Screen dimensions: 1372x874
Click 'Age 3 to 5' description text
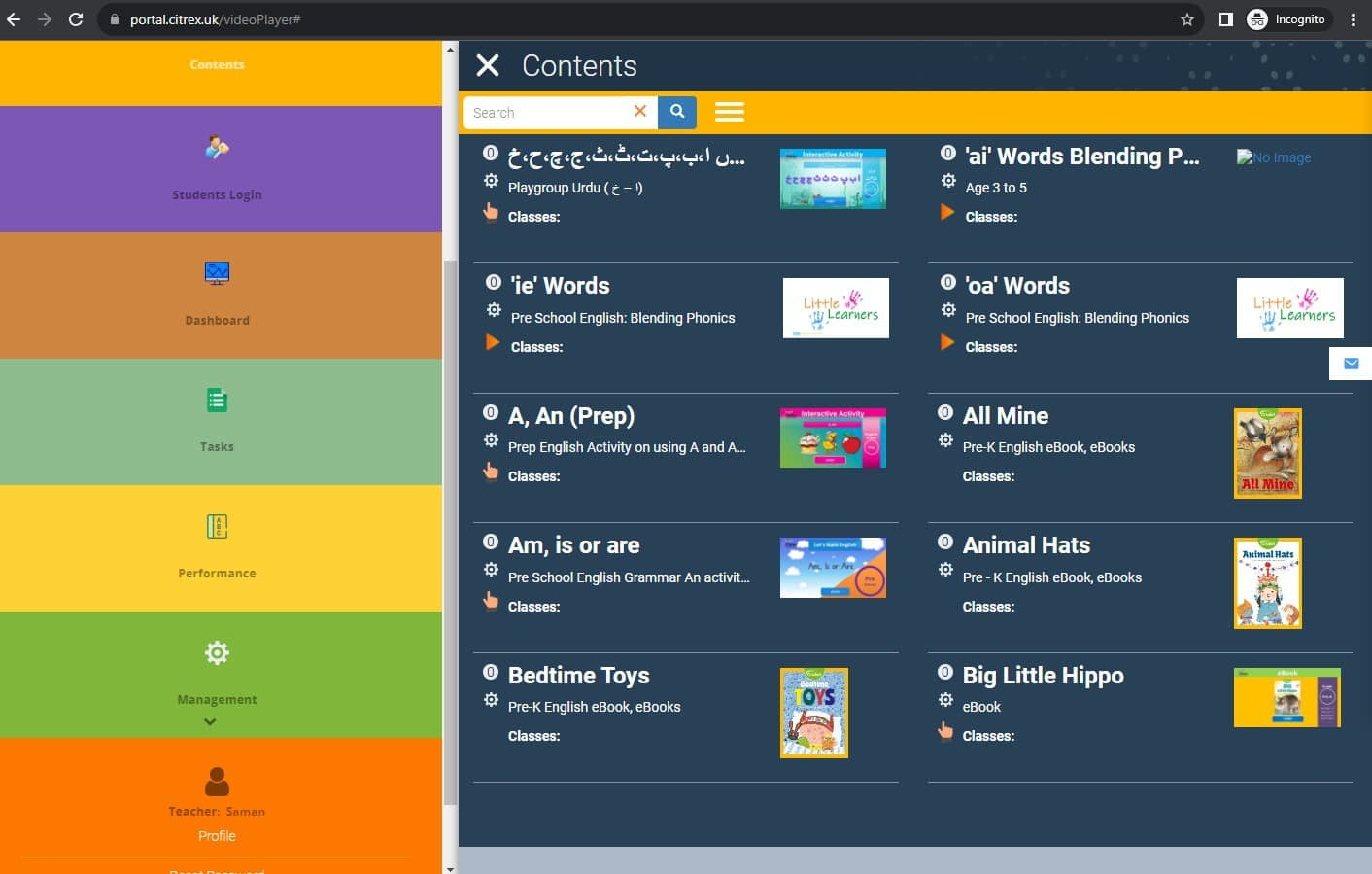[x=996, y=188]
